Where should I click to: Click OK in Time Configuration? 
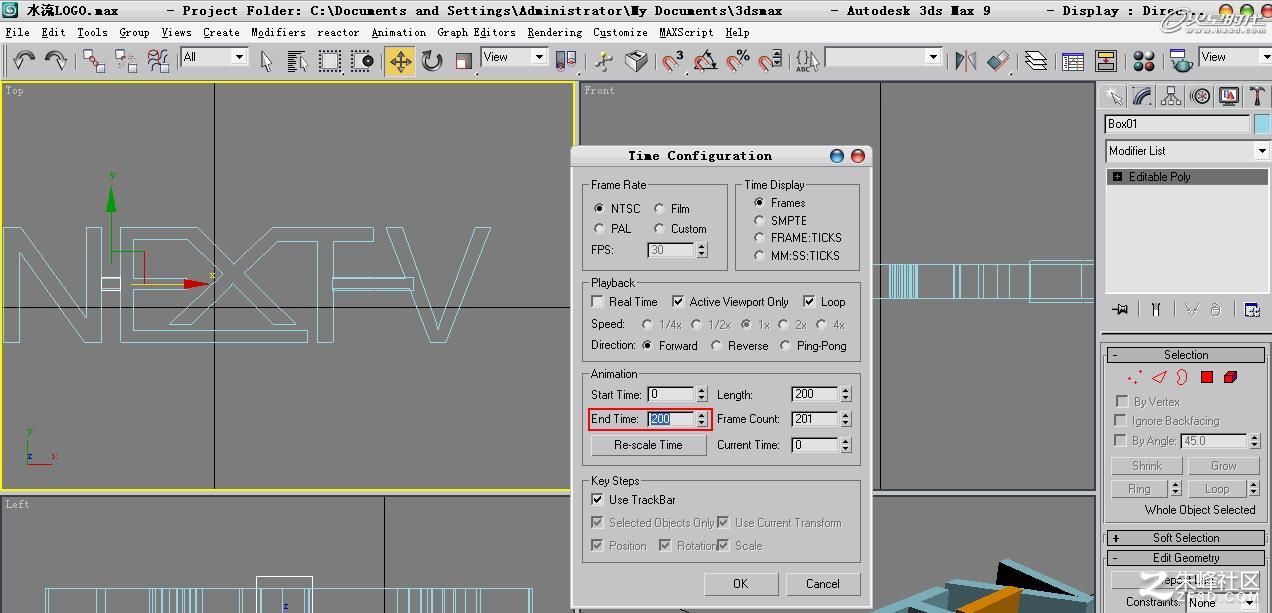point(740,584)
